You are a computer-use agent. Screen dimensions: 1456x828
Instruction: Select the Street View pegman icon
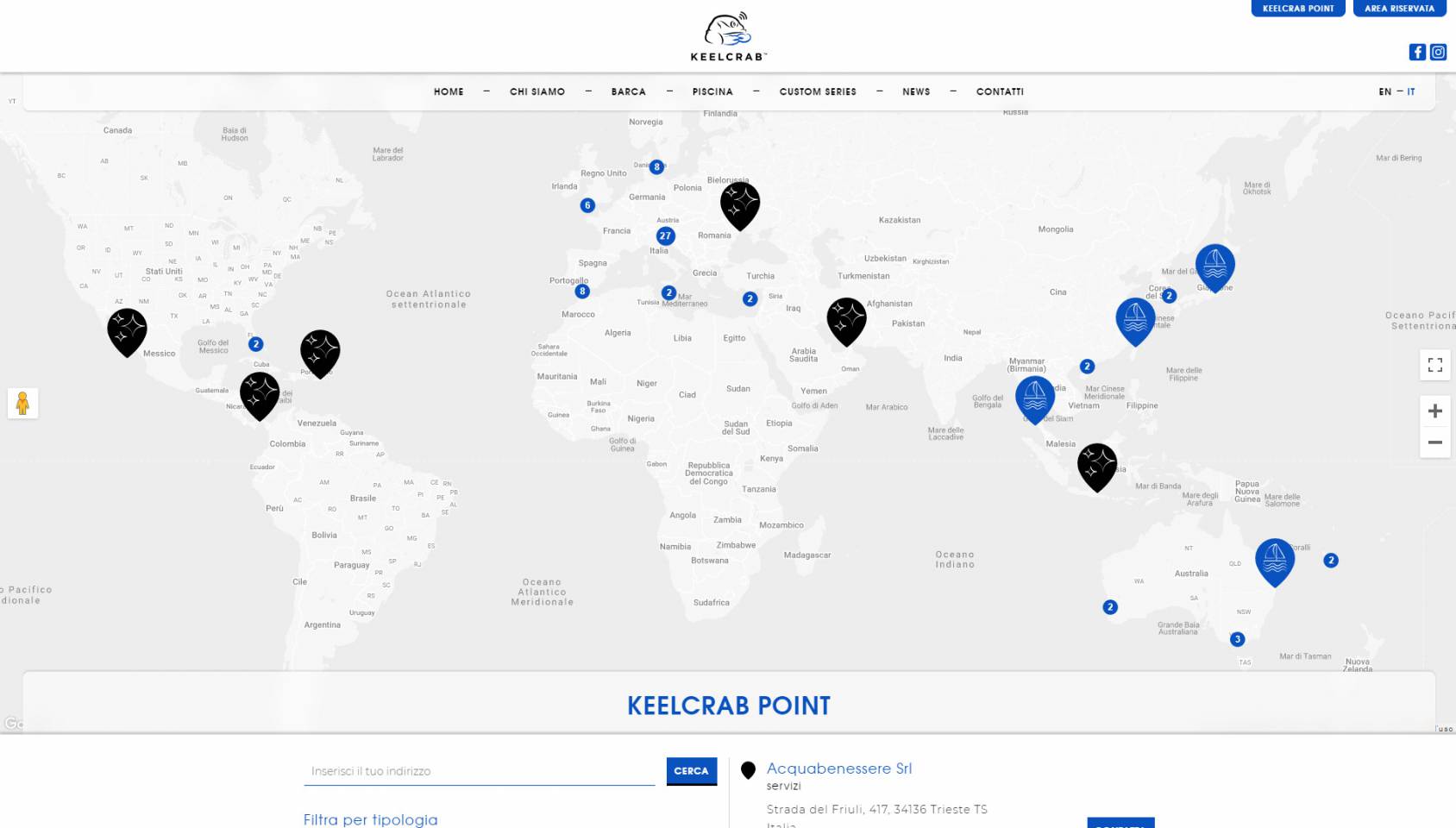[x=23, y=403]
